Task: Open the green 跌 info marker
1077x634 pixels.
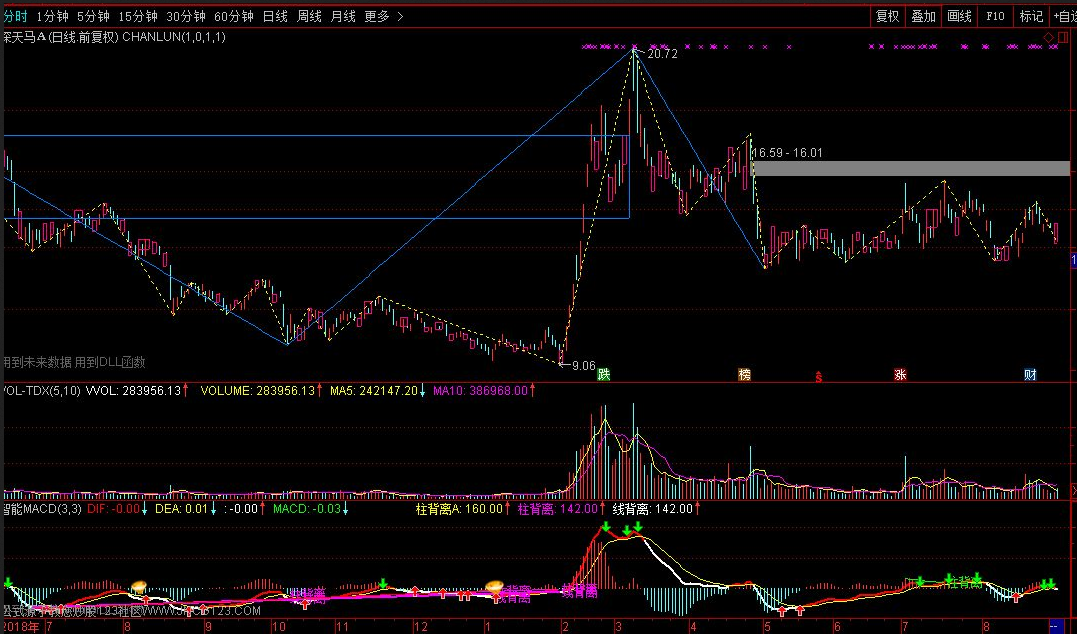Action: pyautogui.click(x=604, y=374)
